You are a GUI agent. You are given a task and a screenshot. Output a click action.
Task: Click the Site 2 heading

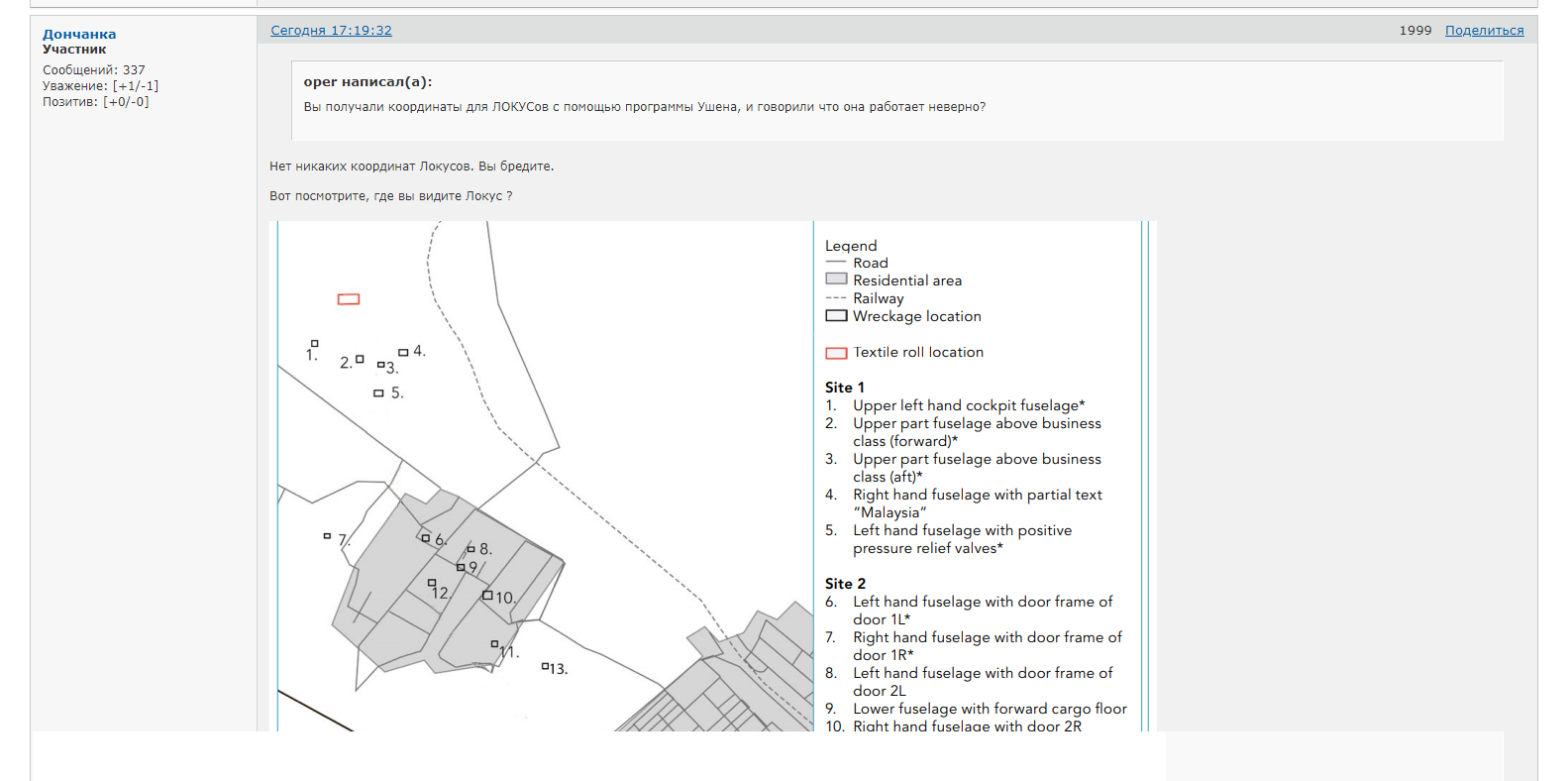(x=845, y=584)
